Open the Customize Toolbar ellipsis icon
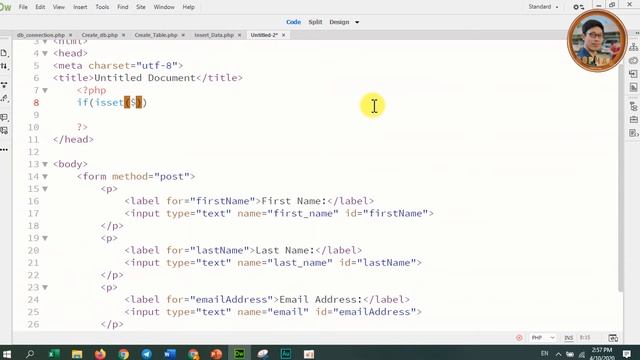This screenshot has height=360, width=640. pyautogui.click(x=4, y=150)
